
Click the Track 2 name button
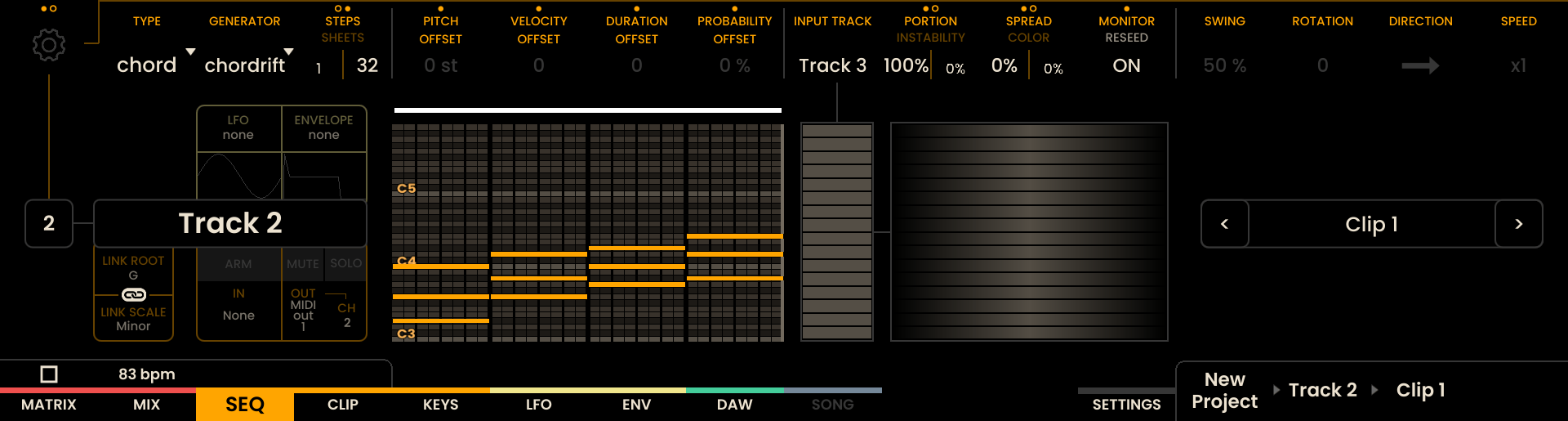point(230,223)
